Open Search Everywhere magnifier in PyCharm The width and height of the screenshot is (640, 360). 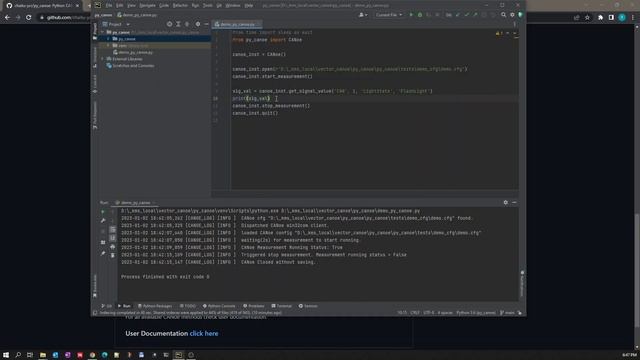[x=503, y=15]
